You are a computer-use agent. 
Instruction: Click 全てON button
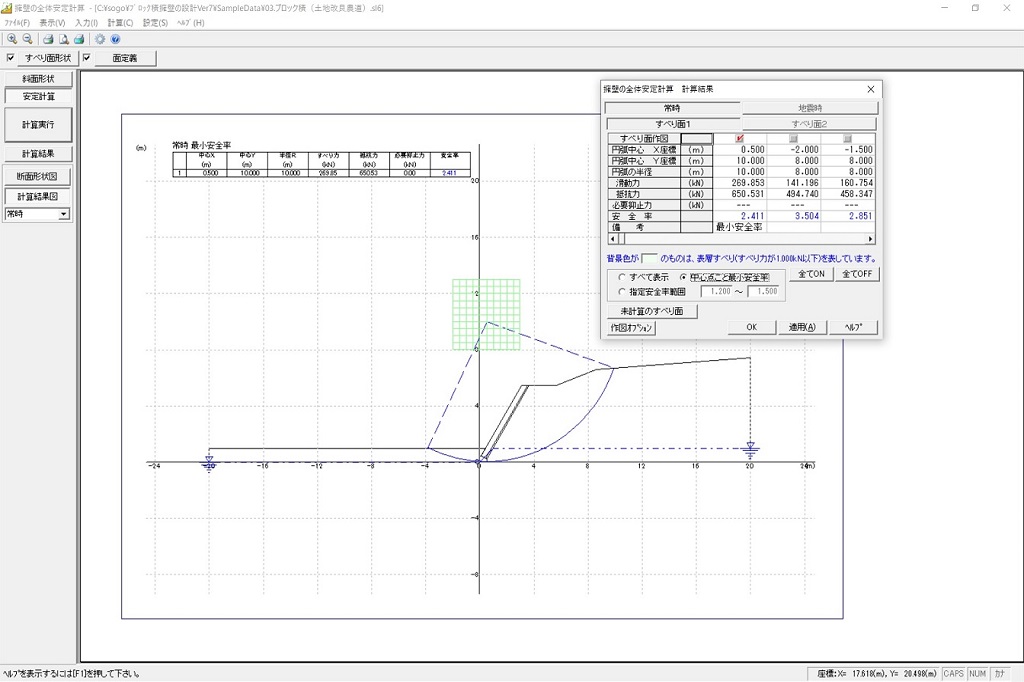812,274
